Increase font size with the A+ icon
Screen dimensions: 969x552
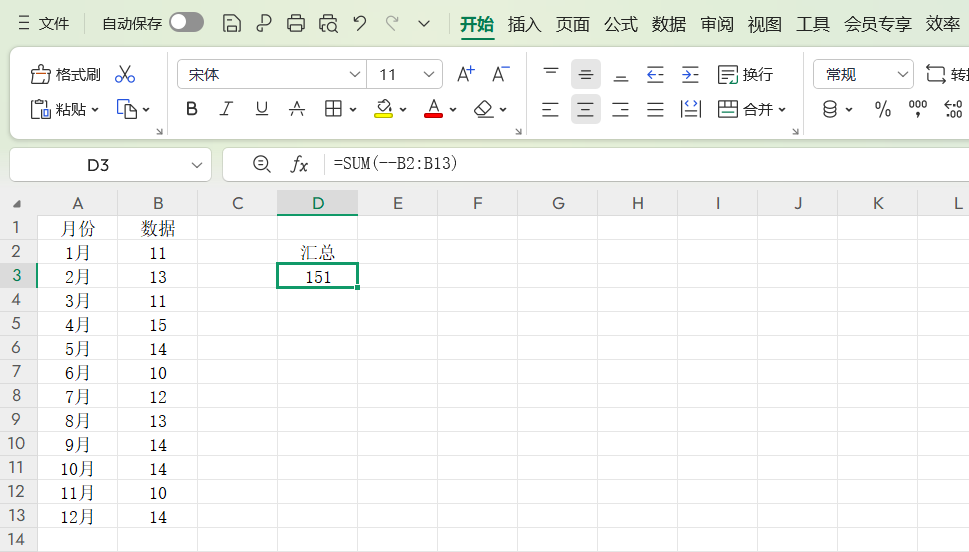click(x=465, y=74)
